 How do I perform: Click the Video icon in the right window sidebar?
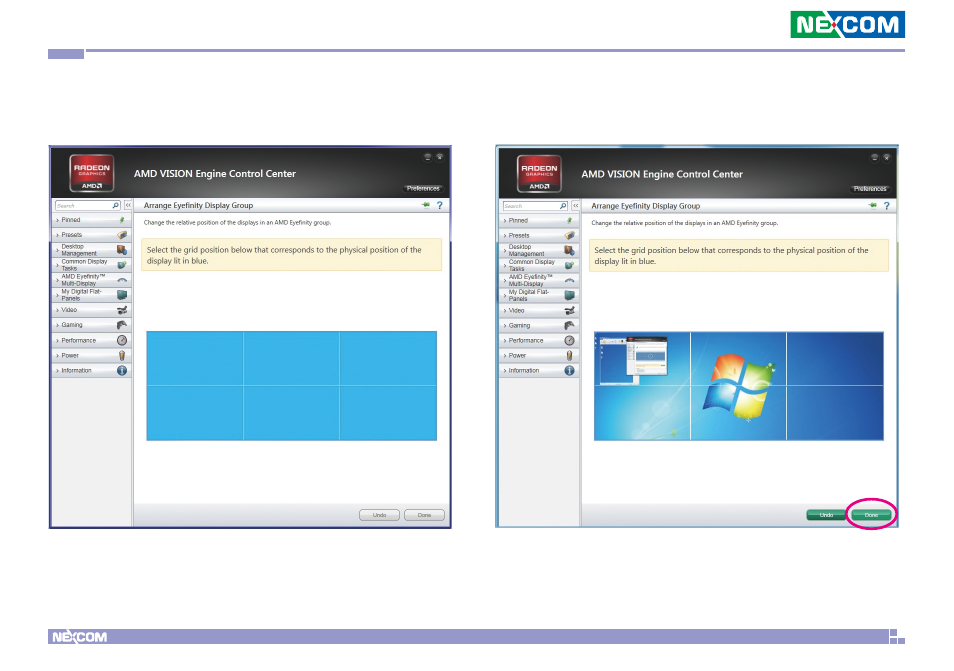point(569,310)
